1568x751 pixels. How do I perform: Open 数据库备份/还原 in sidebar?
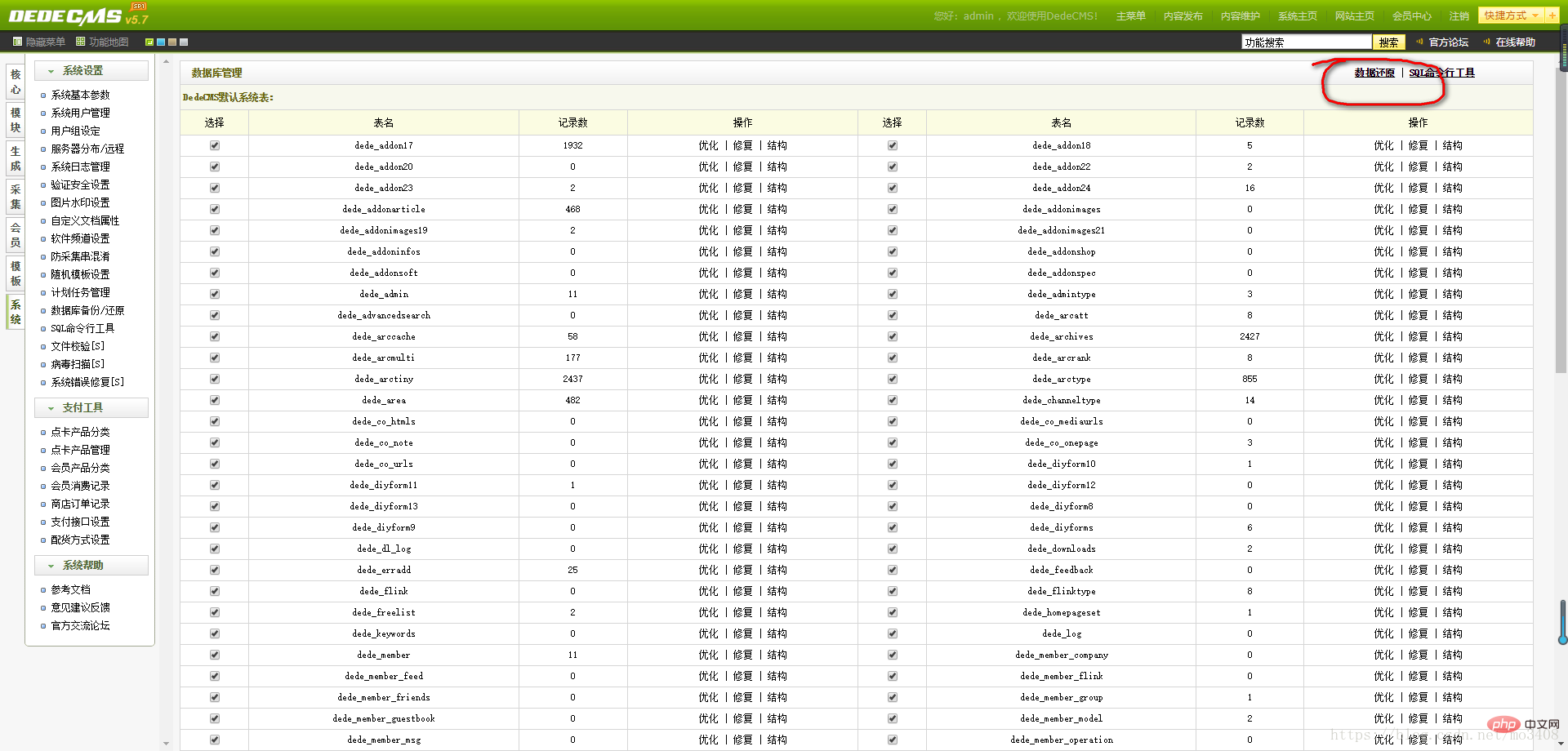87,311
